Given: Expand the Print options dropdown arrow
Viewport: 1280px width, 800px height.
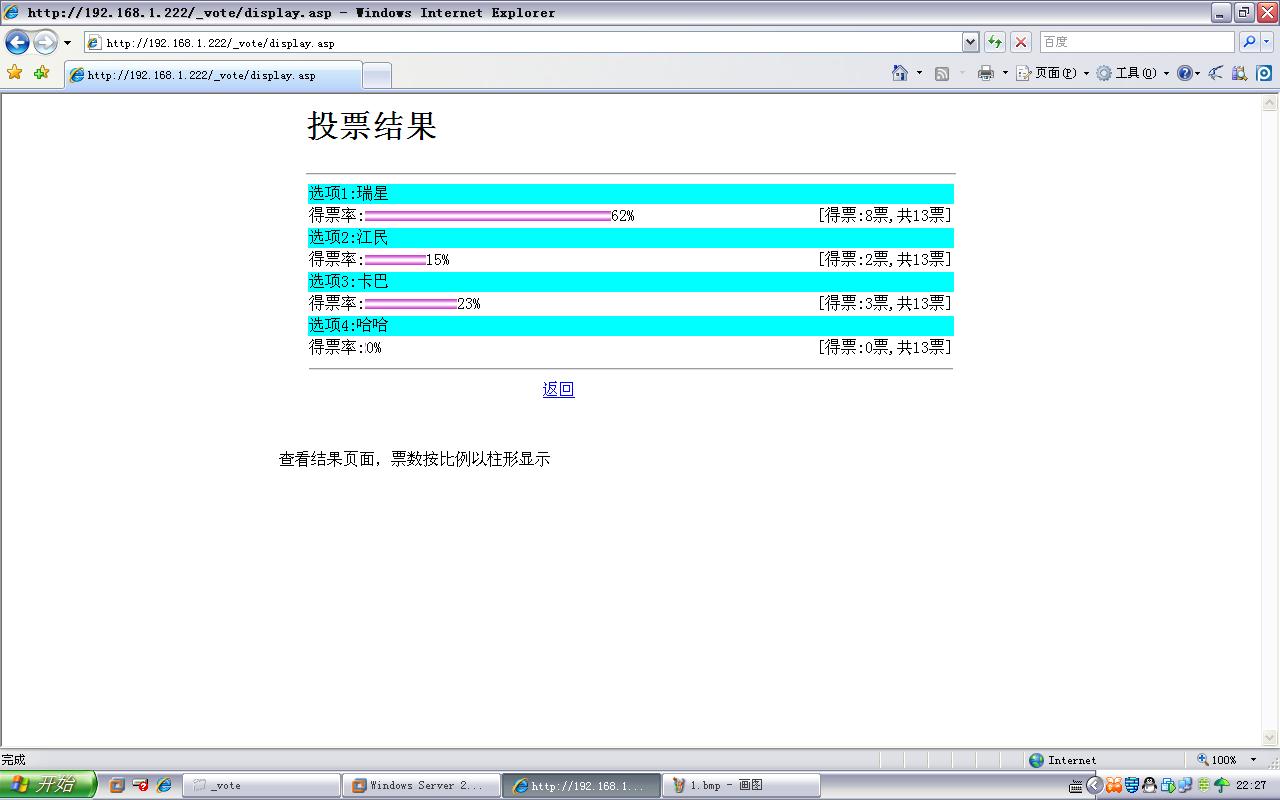Looking at the screenshot, I should click(1005, 73).
